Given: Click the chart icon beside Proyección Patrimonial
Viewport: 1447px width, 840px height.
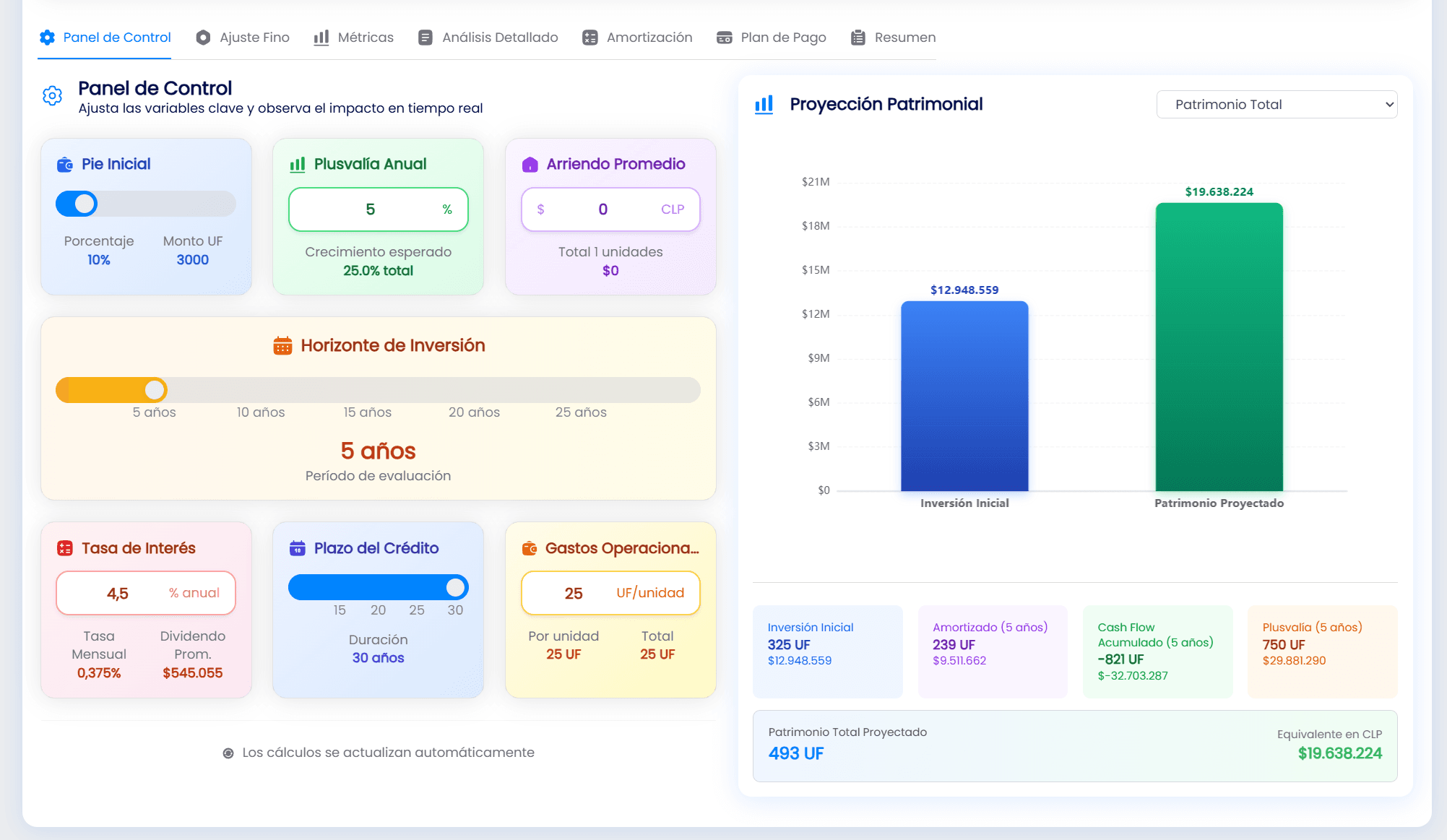Looking at the screenshot, I should point(764,105).
